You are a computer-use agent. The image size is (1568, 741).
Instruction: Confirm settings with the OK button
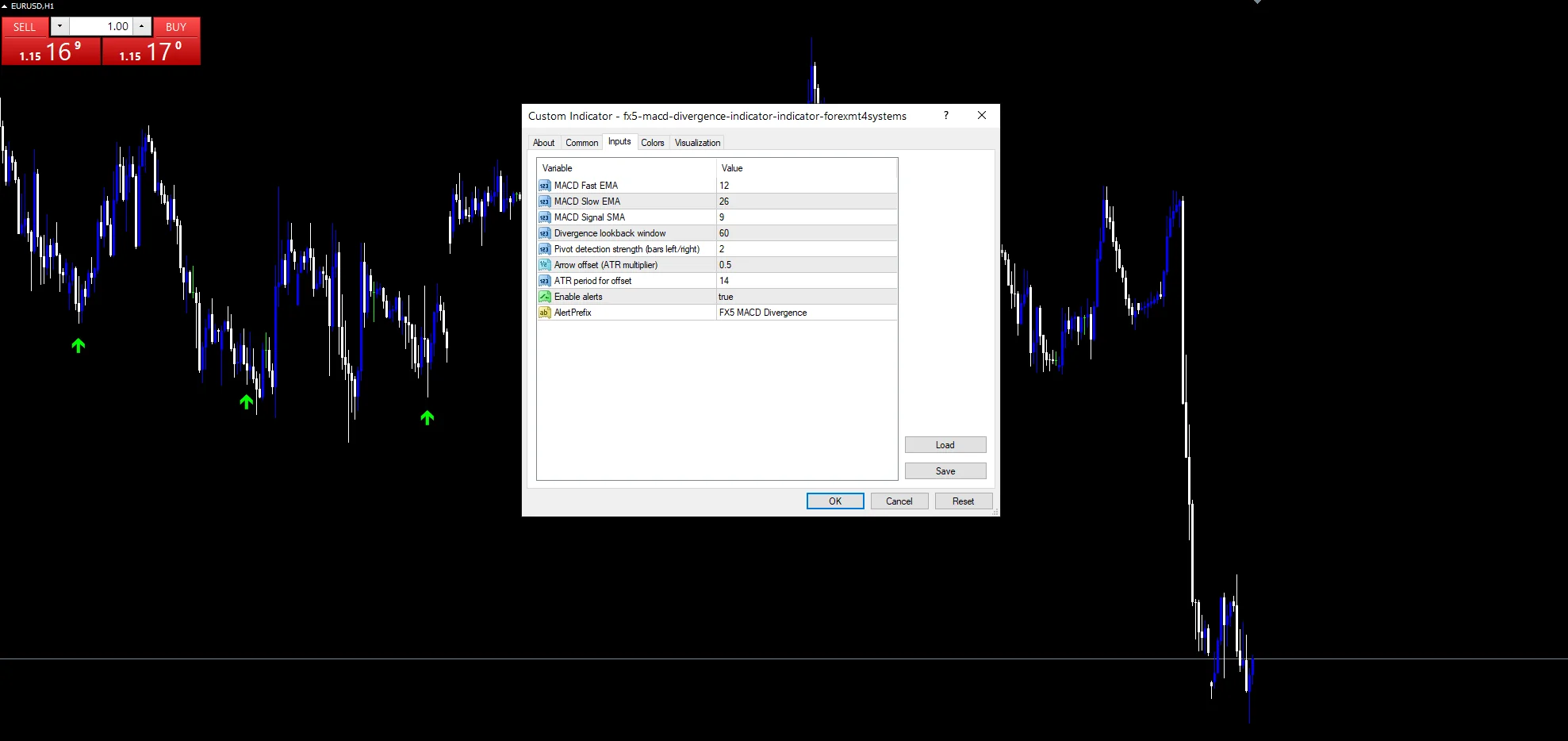(835, 501)
